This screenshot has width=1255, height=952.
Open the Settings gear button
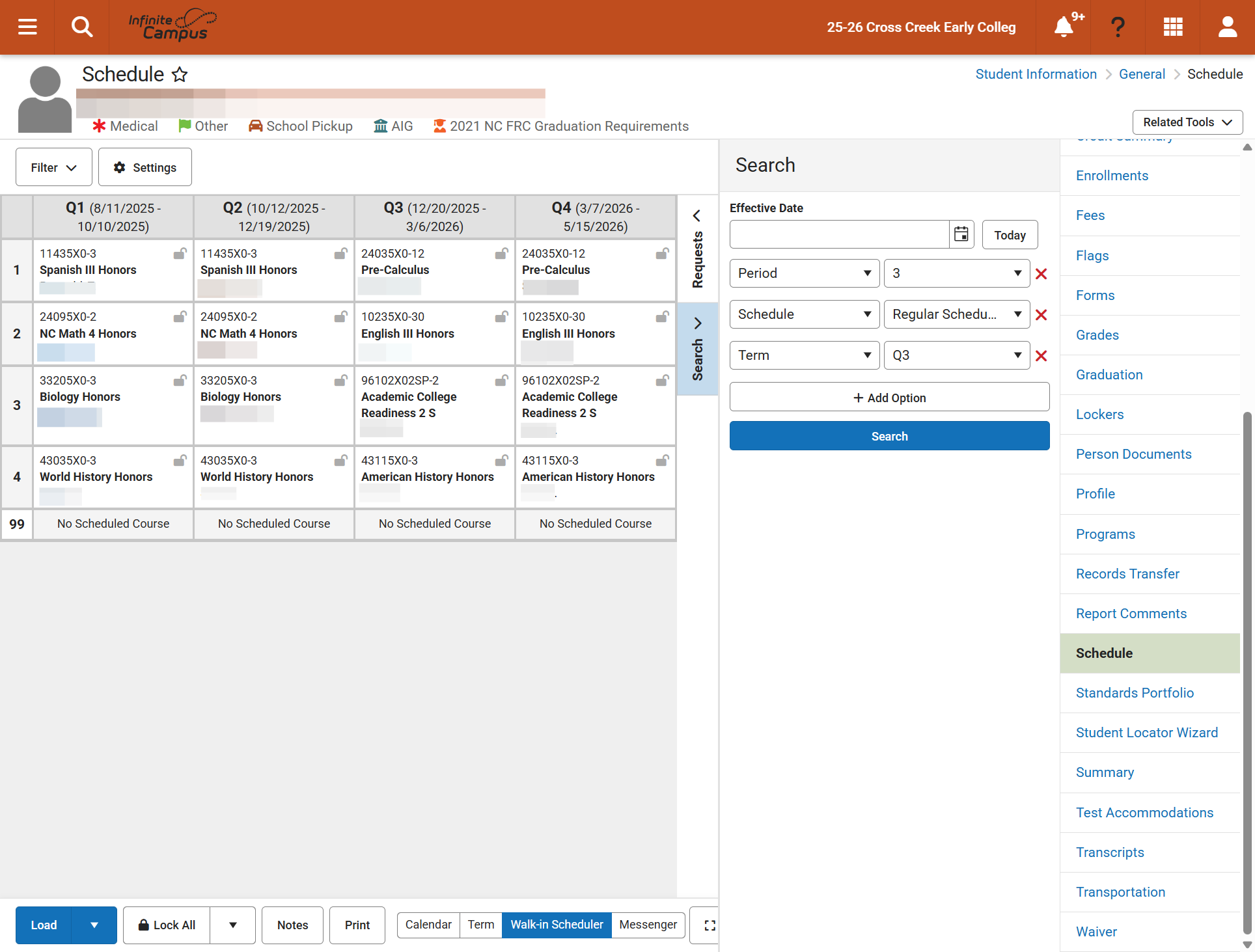(145, 167)
